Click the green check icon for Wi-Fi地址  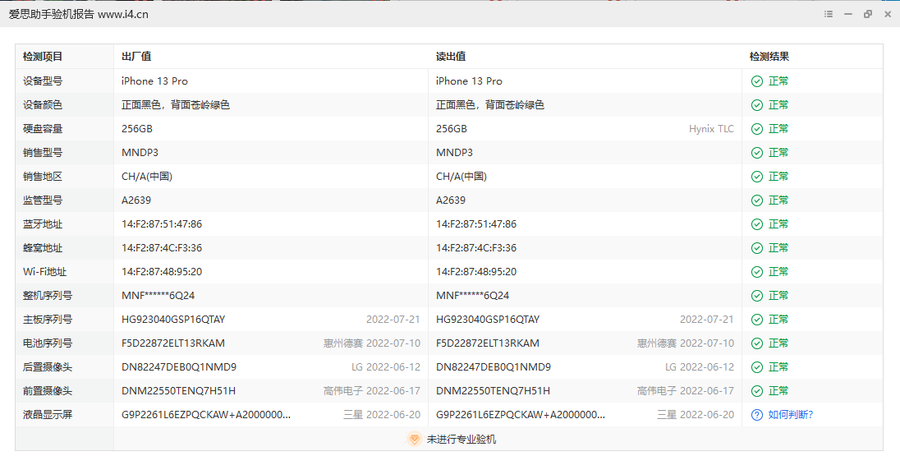point(757,272)
